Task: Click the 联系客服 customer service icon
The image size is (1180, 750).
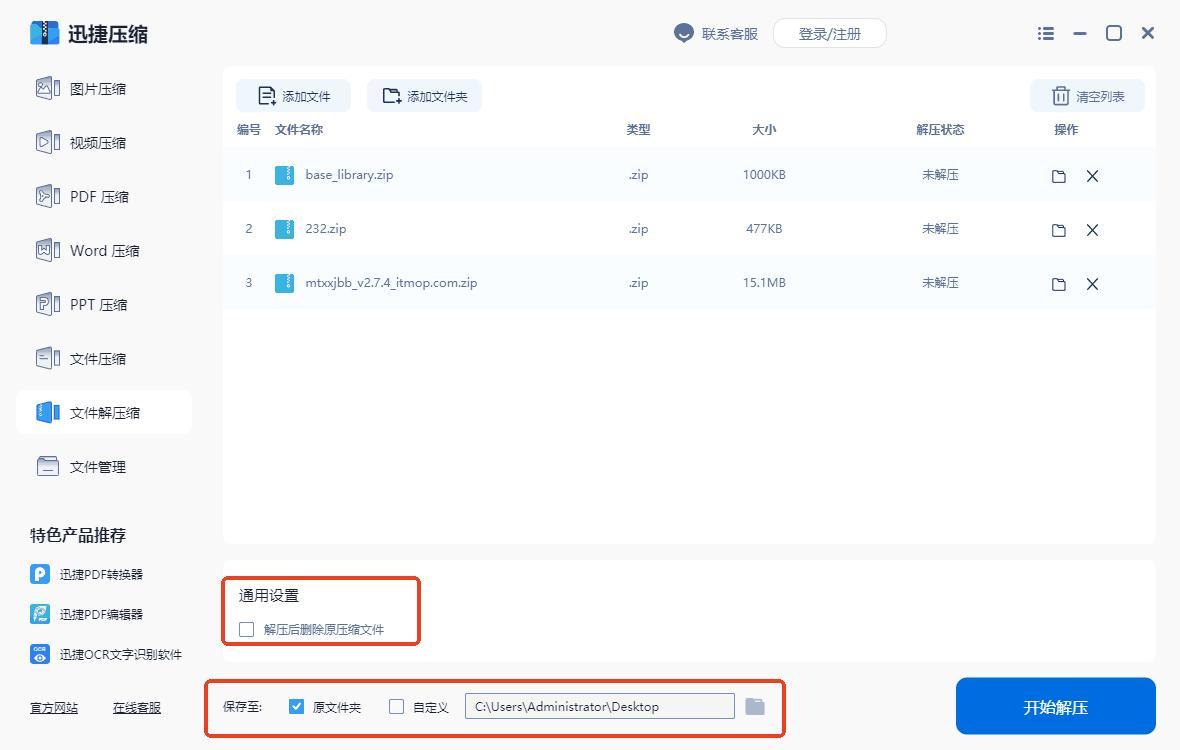Action: [x=684, y=33]
